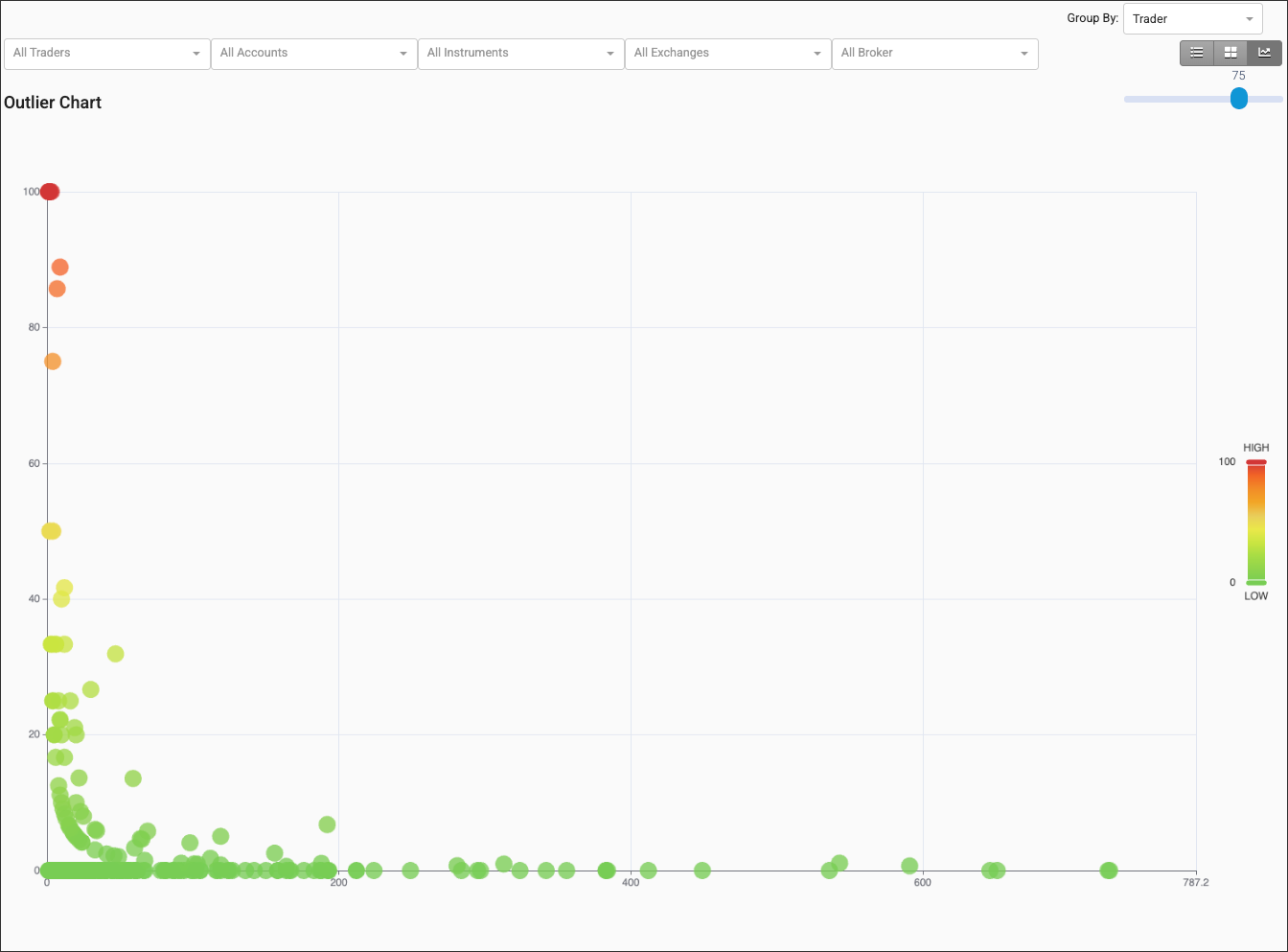This screenshot has width=1288, height=952.
Task: Open the All Broker dropdown
Action: (934, 54)
